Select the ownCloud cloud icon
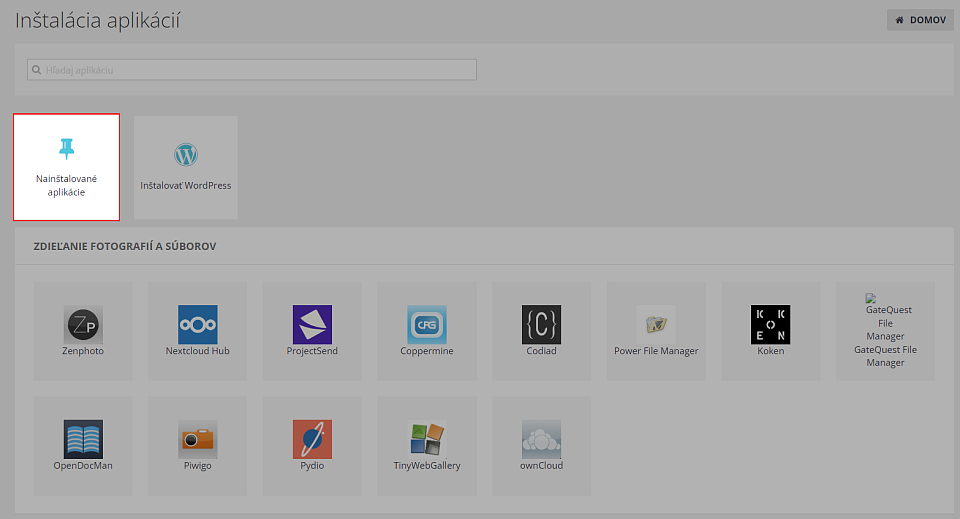The width and height of the screenshot is (960, 519). 541,439
